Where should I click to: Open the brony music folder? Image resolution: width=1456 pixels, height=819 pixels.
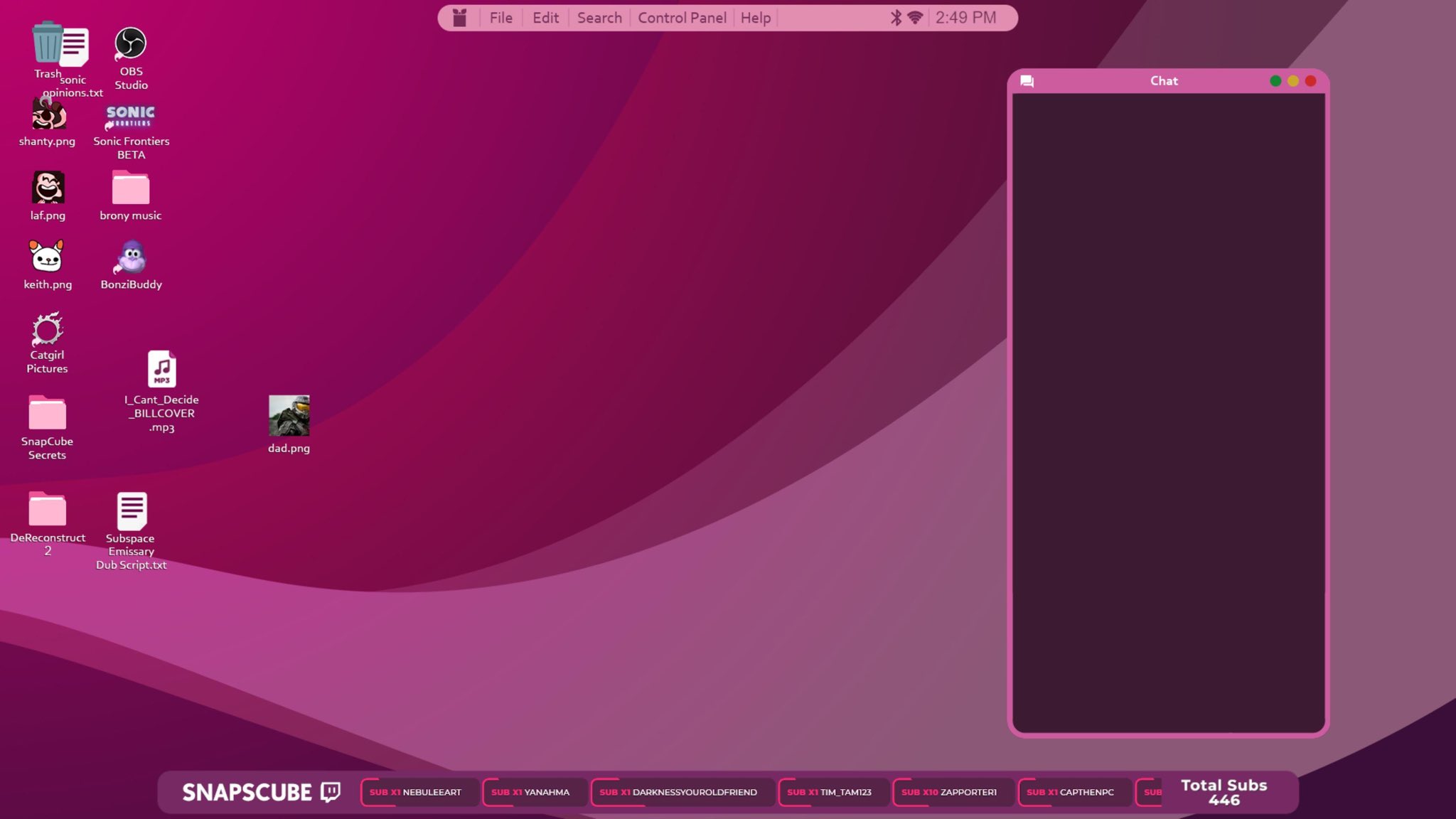click(x=131, y=188)
